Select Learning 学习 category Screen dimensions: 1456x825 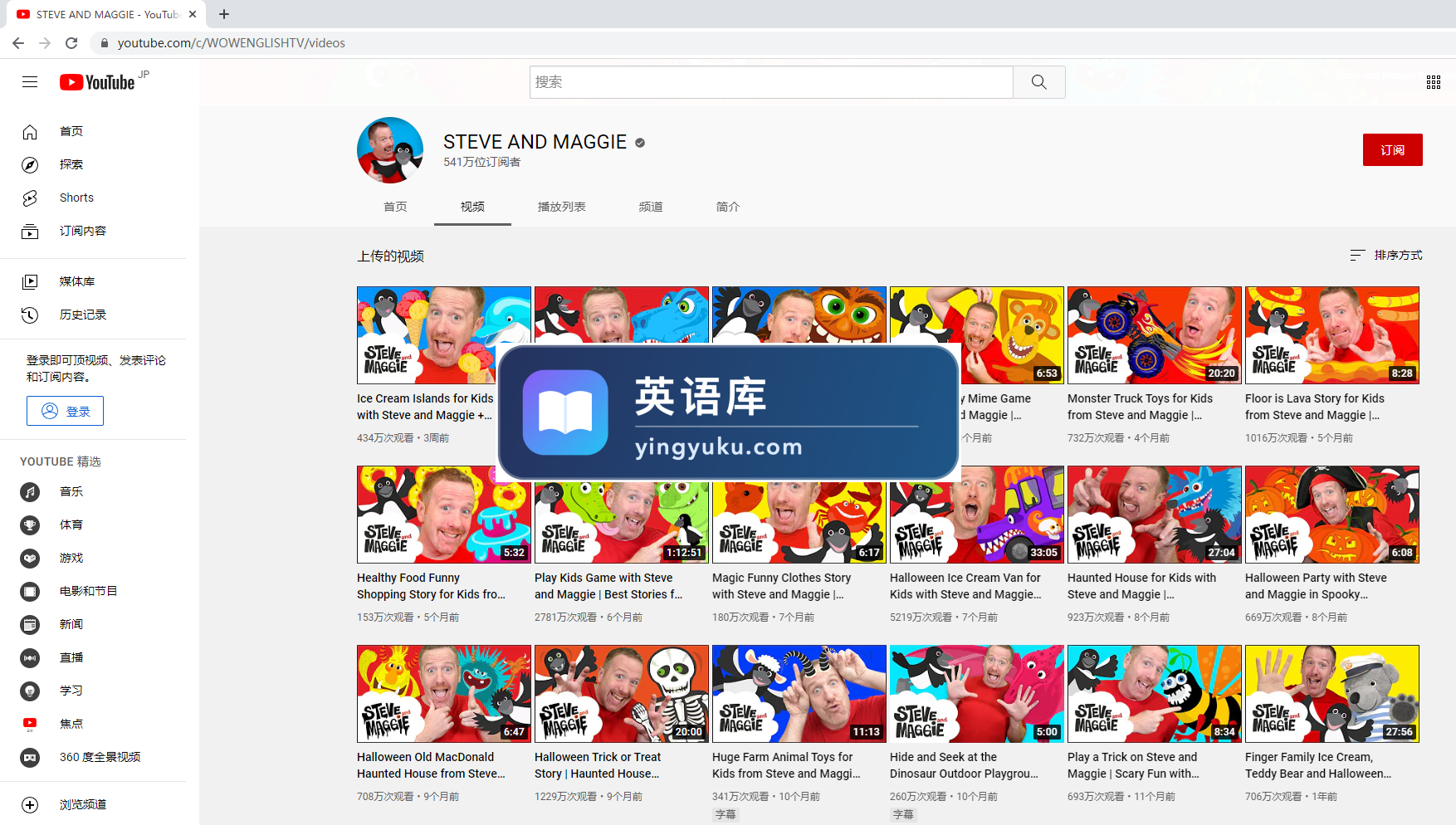click(x=71, y=691)
